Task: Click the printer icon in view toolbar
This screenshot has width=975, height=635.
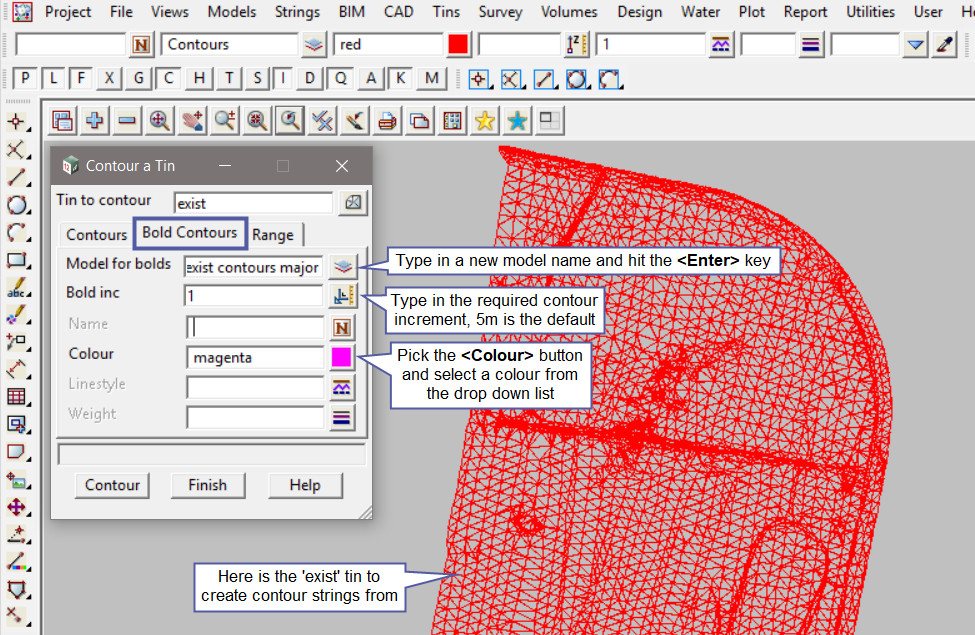Action: tap(388, 121)
